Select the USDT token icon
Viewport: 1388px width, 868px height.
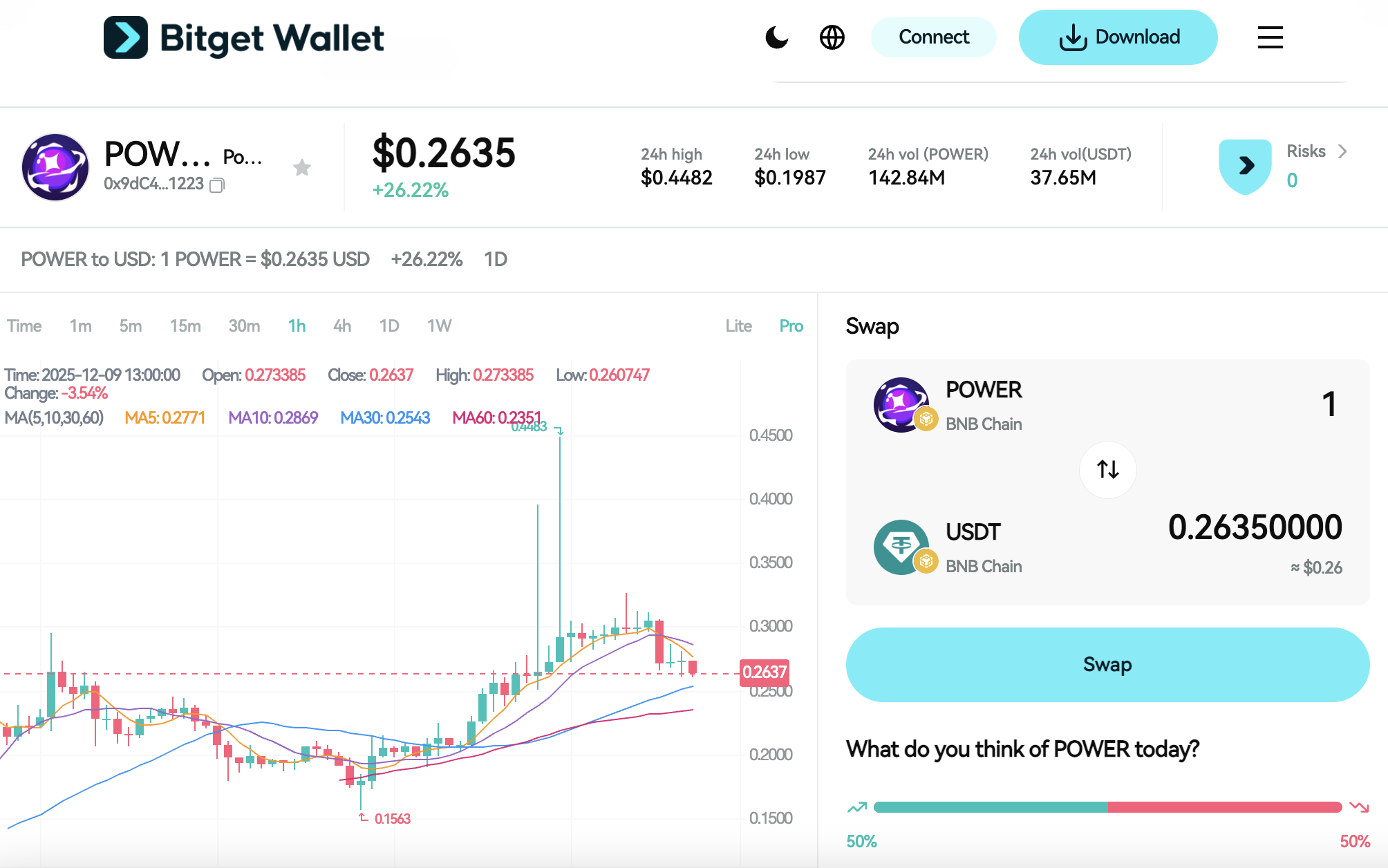[902, 546]
